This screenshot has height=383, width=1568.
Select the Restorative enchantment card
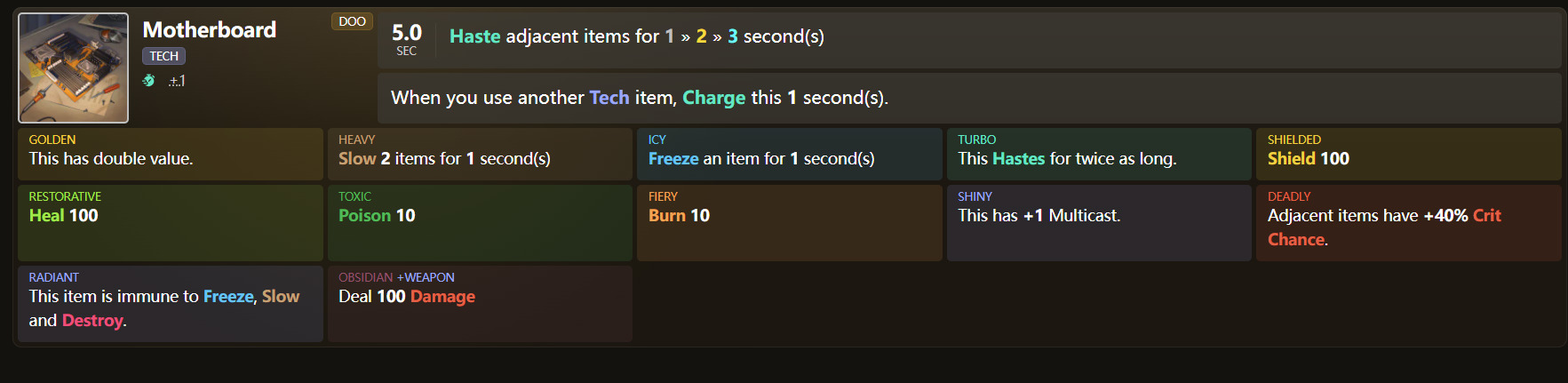[x=170, y=222]
